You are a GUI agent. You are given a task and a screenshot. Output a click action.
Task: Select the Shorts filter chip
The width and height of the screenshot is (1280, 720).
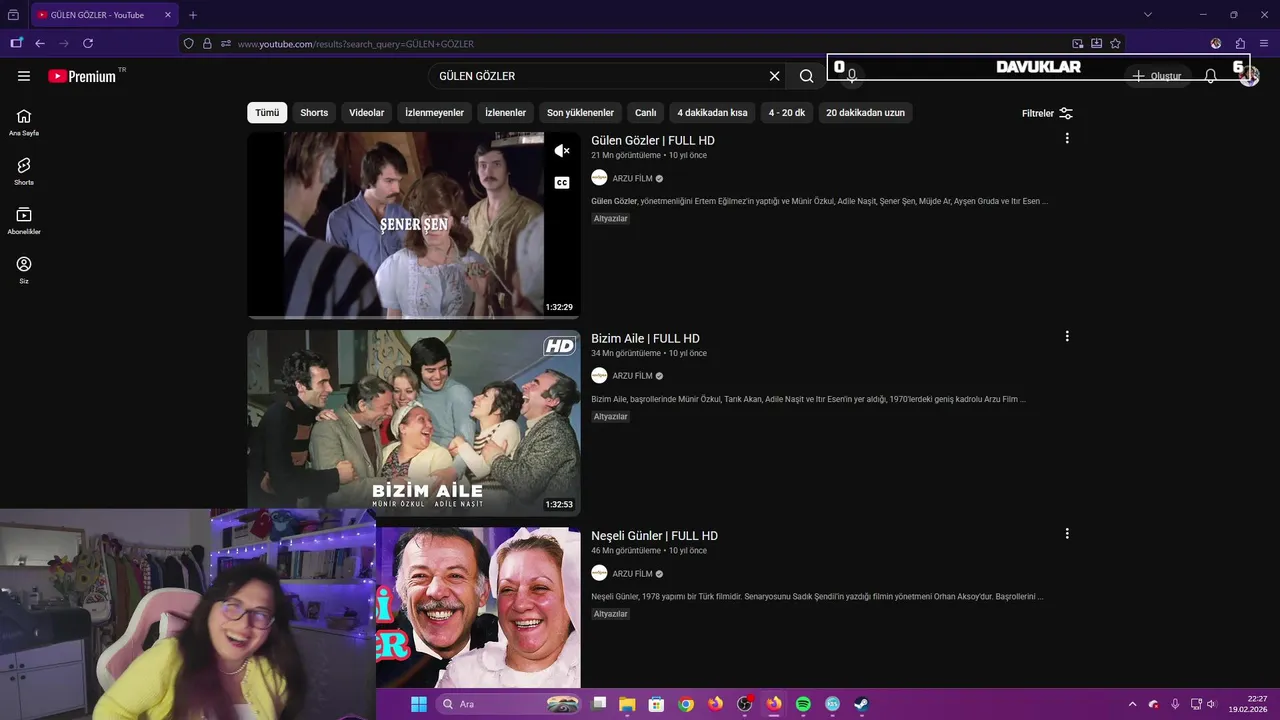(x=314, y=113)
